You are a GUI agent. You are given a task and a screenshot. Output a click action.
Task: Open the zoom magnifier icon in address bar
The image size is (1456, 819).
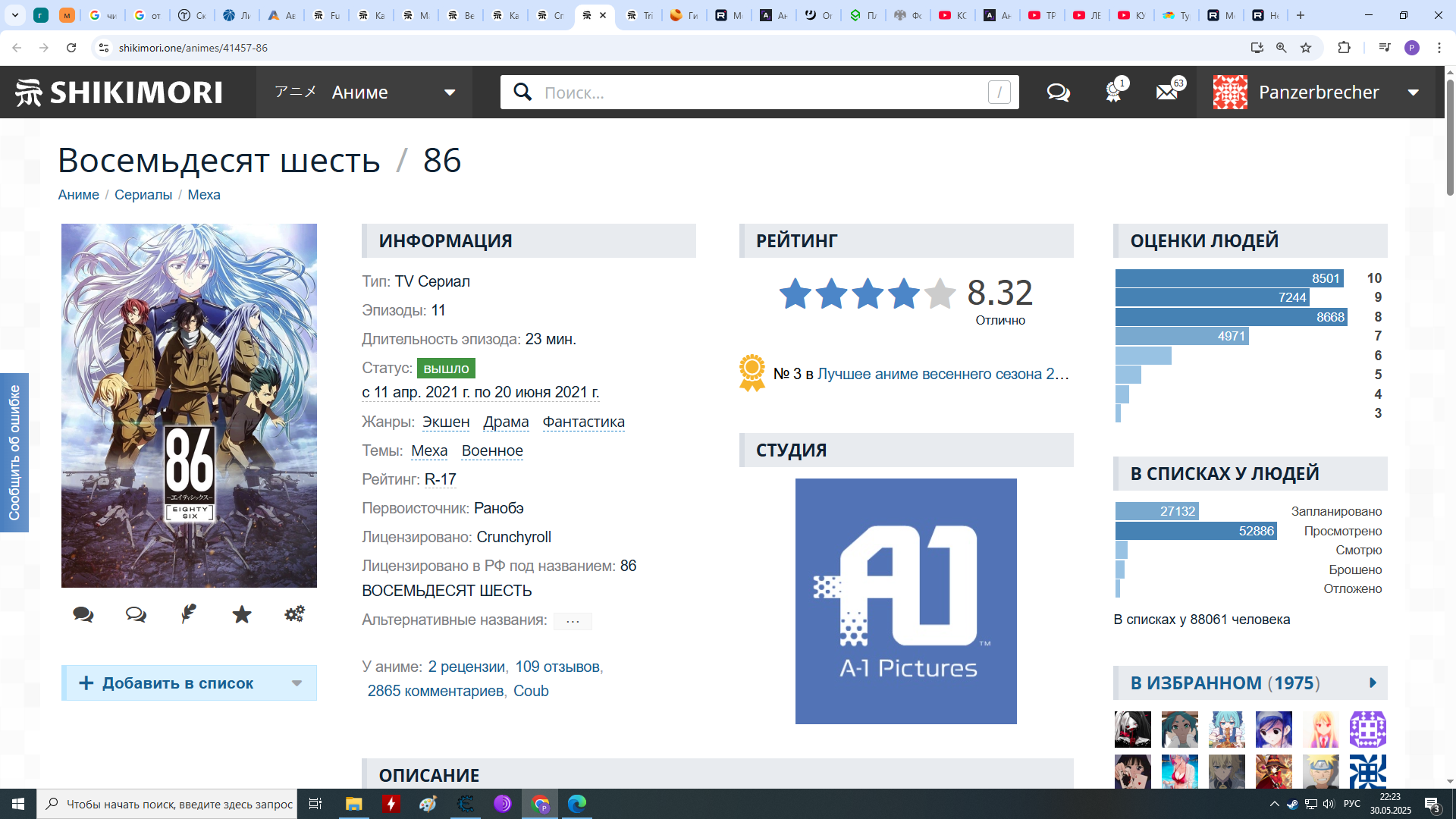1282,48
